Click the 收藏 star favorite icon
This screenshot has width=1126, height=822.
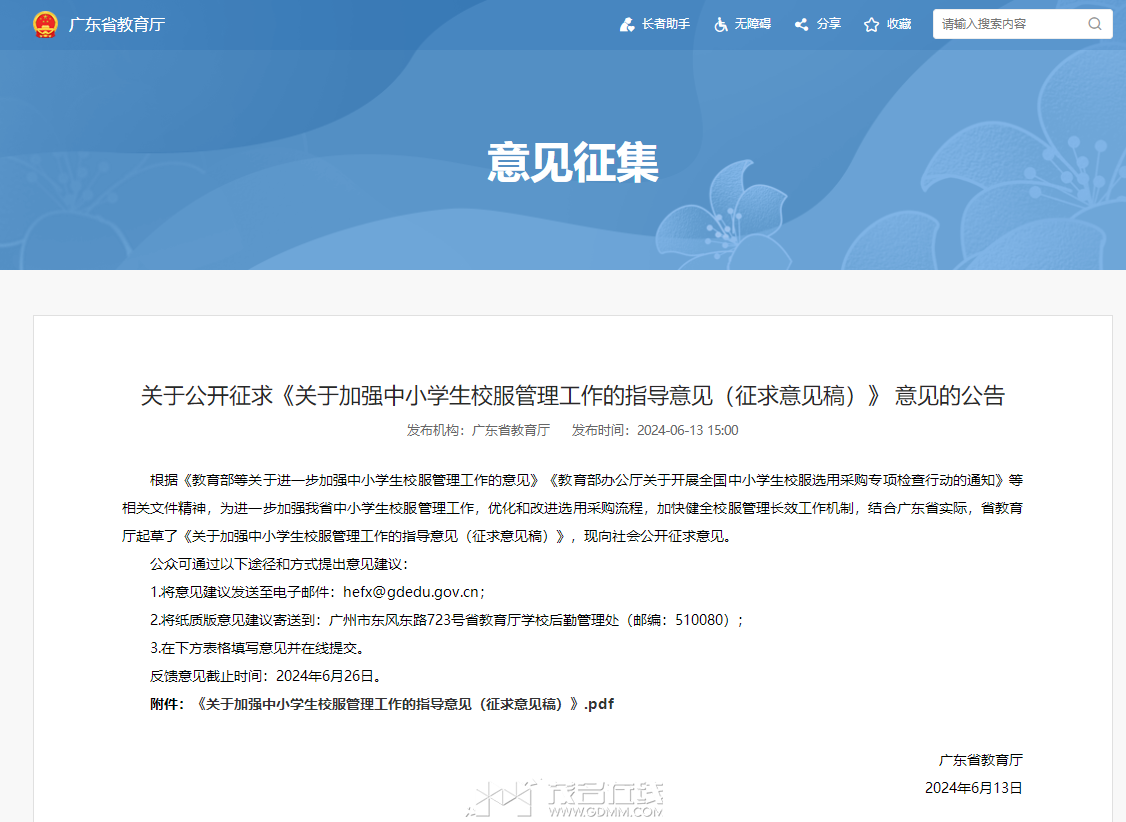point(871,24)
